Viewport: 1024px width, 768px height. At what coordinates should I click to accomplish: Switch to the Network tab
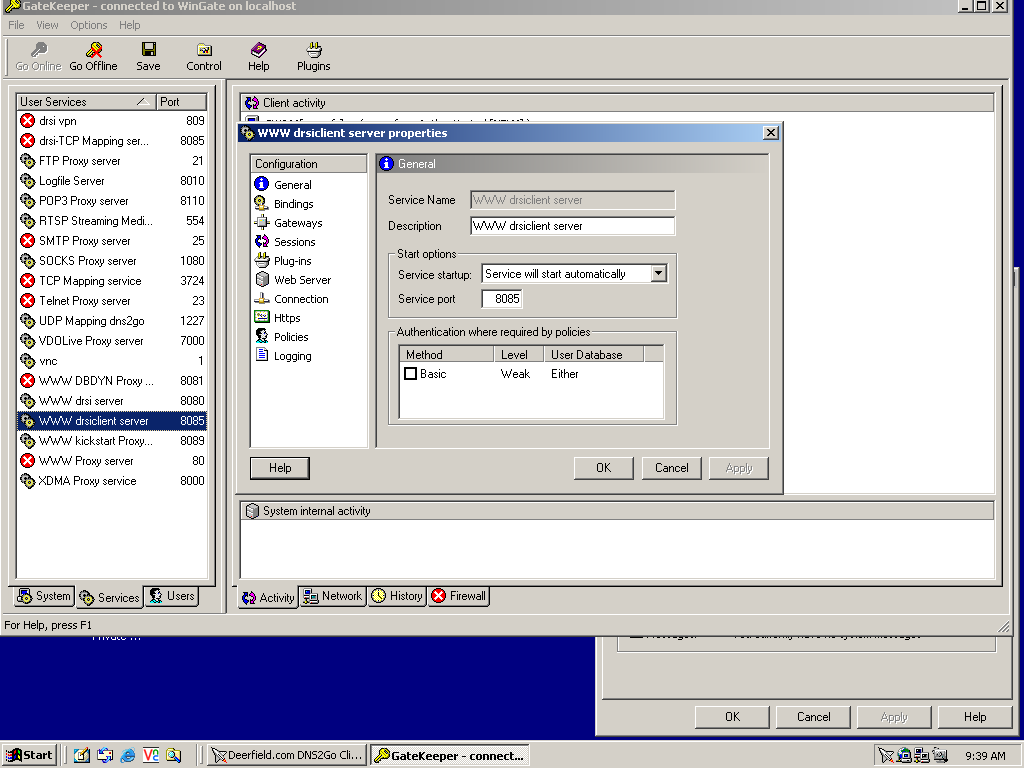pos(332,596)
